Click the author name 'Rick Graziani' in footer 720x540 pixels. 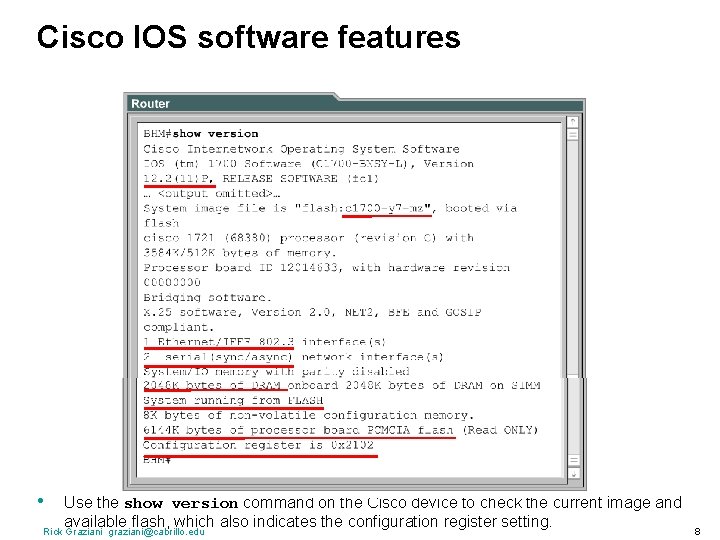click(73, 532)
